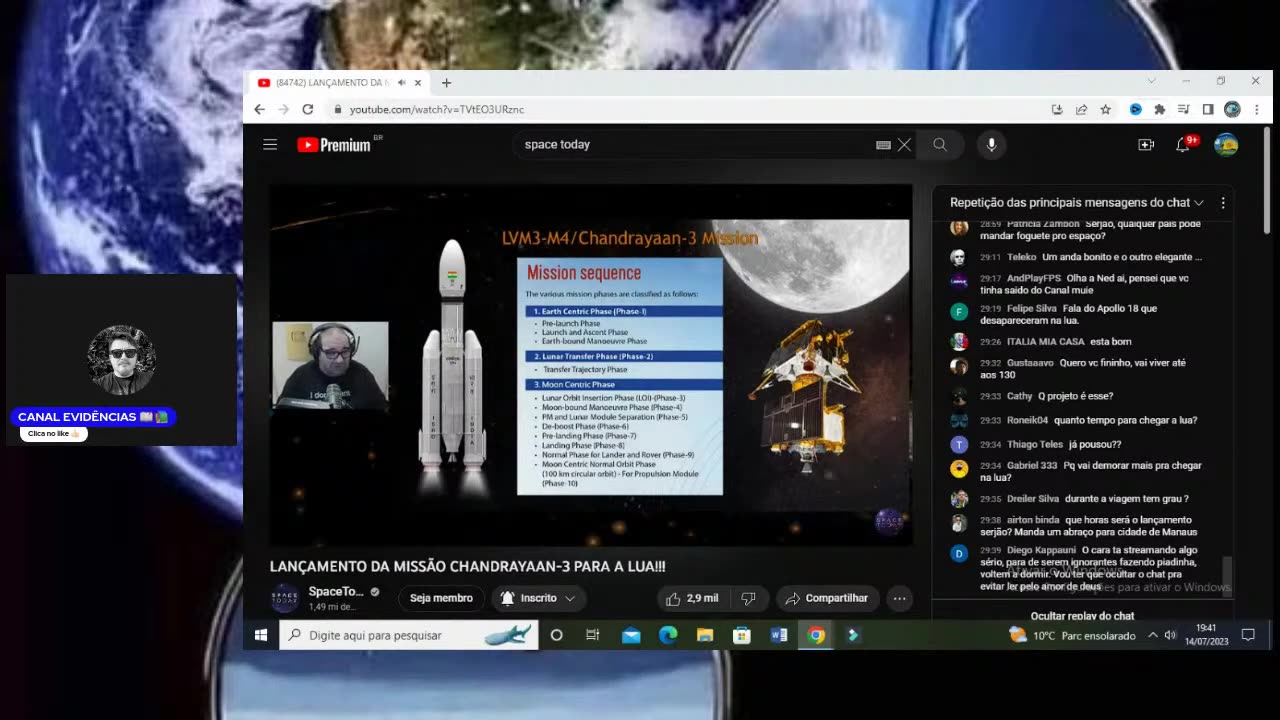Submit search with the magnifier button
Screen dimensions: 1280x720
pyautogui.click(x=940, y=145)
